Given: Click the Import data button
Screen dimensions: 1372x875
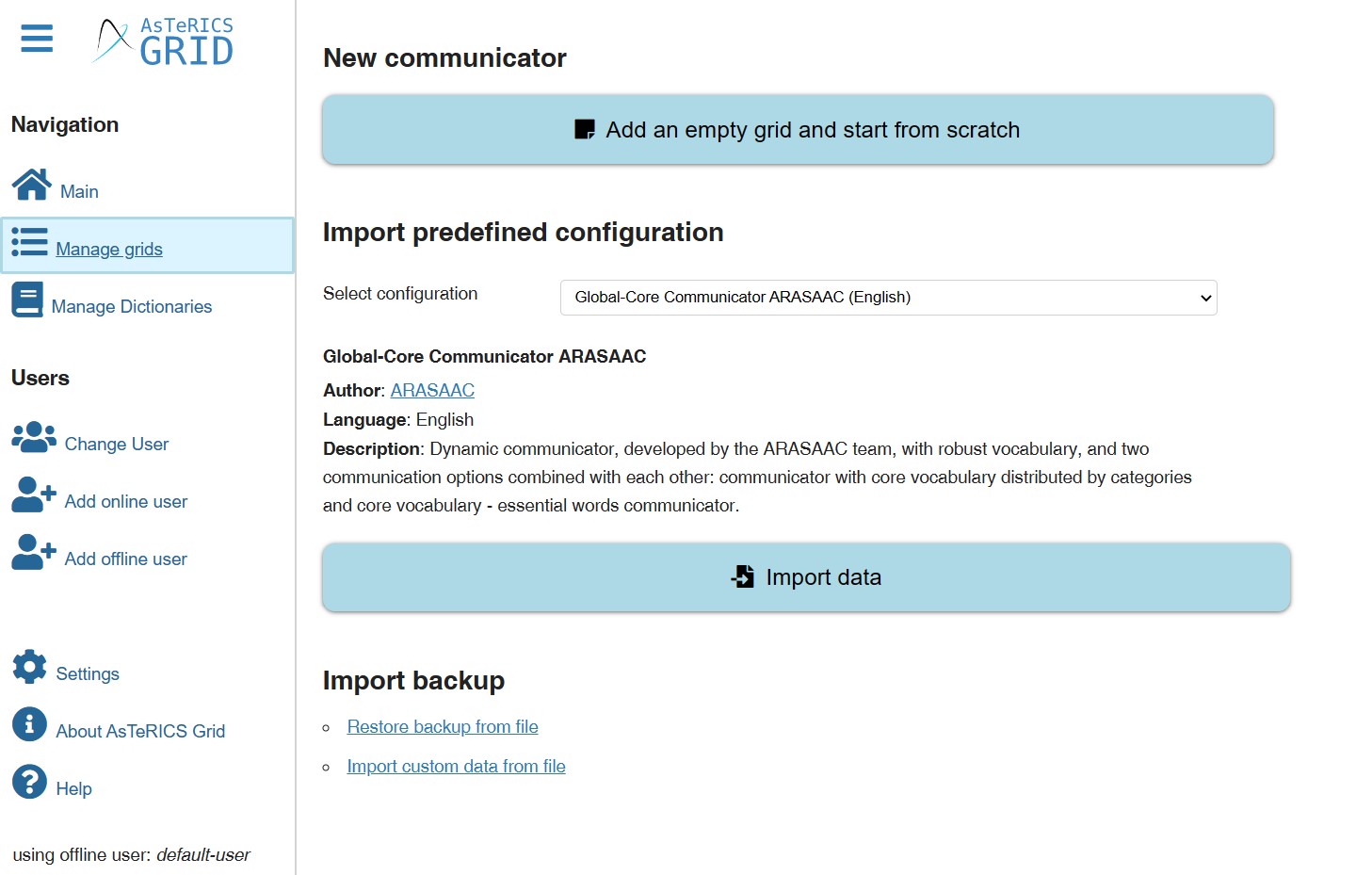Looking at the screenshot, I should pyautogui.click(x=806, y=577).
